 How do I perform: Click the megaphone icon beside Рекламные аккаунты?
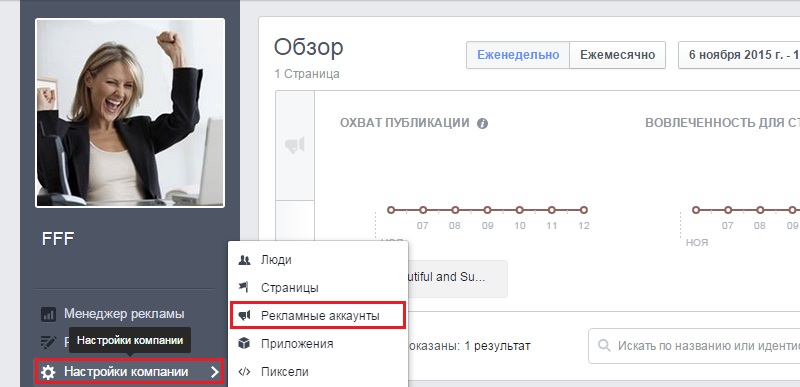coord(244,316)
